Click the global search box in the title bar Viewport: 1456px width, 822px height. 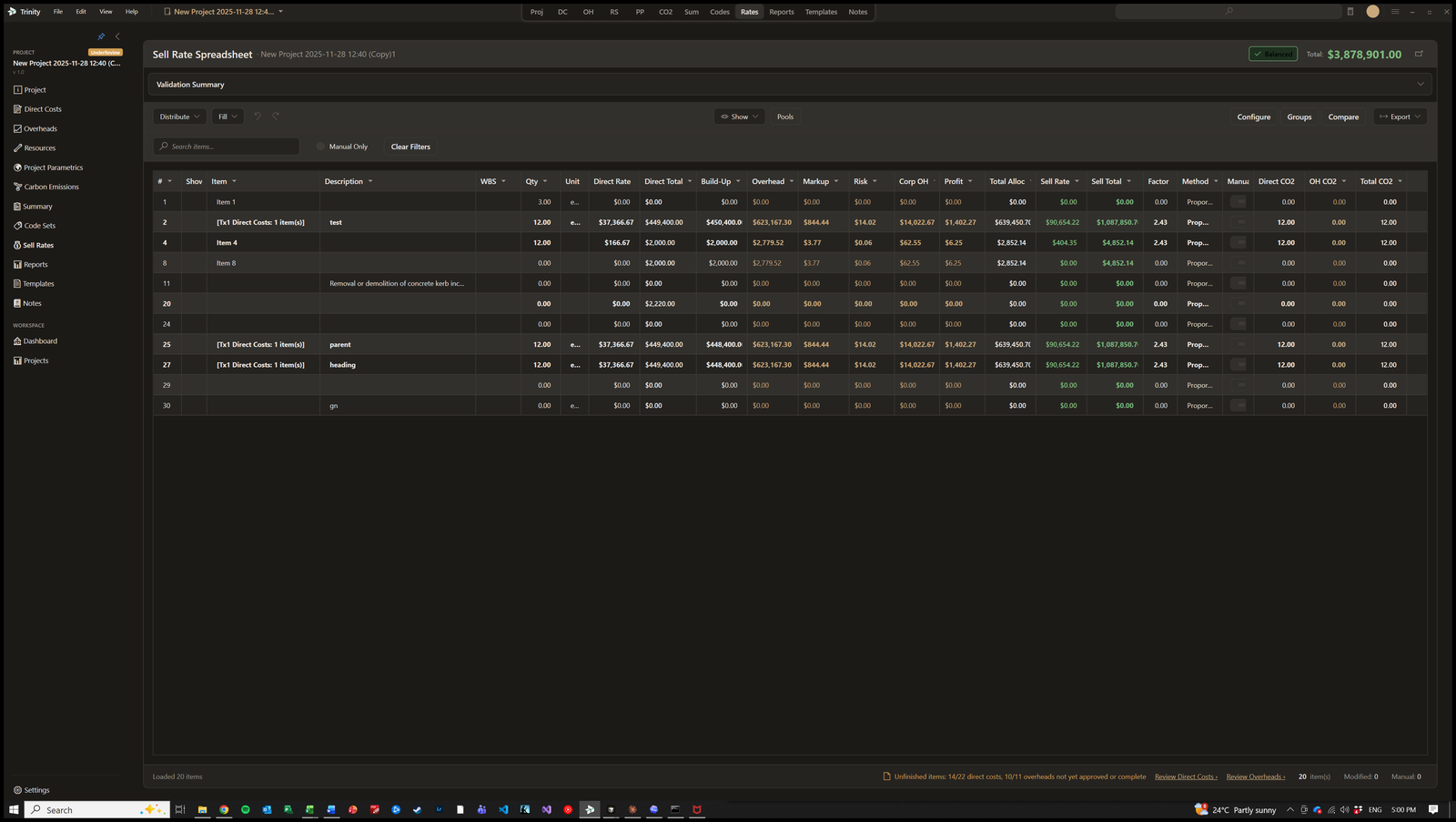pos(1228,12)
